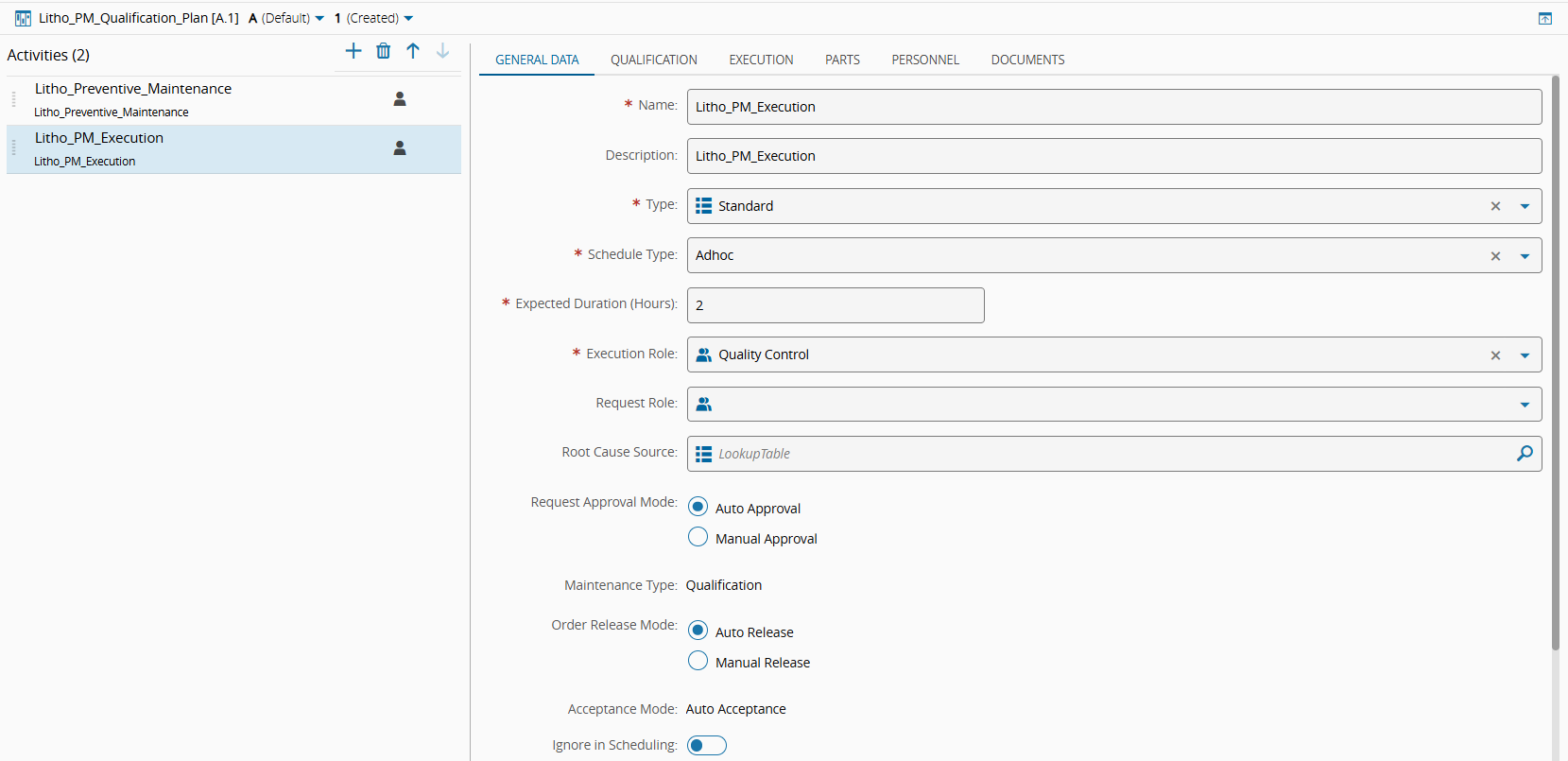
Task: Toggle the Ignore in Scheduling switch
Action: 706,746
